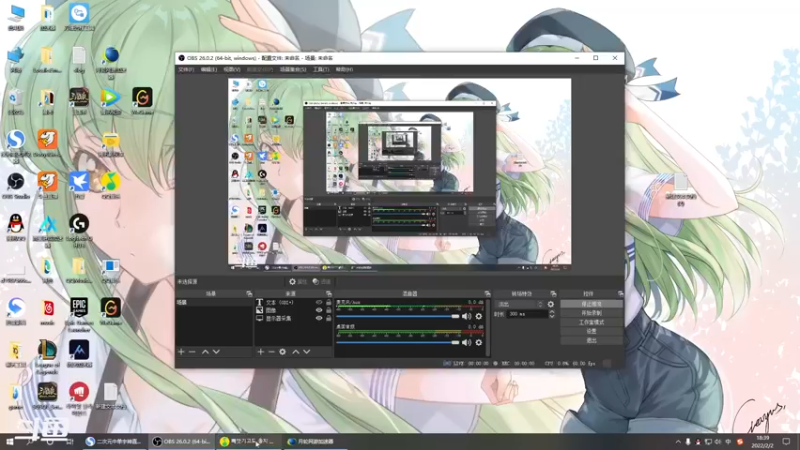Viewport: 800px width, 450px height.
Task: Pop out the Scenes dock panel icon
Action: point(249,294)
